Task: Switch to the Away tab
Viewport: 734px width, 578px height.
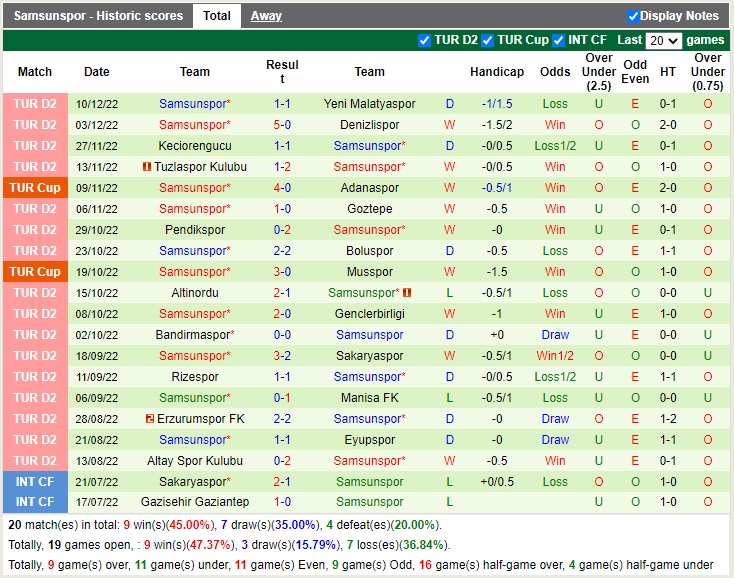Action: (266, 16)
